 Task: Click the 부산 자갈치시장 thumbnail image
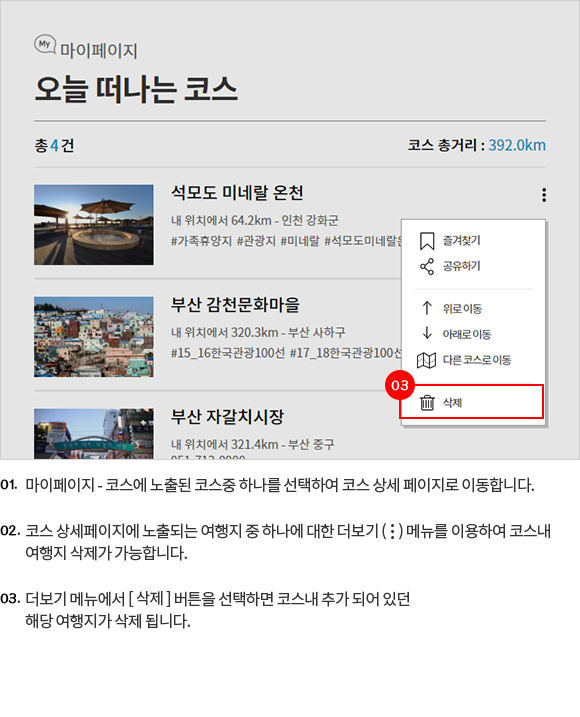pos(94,434)
